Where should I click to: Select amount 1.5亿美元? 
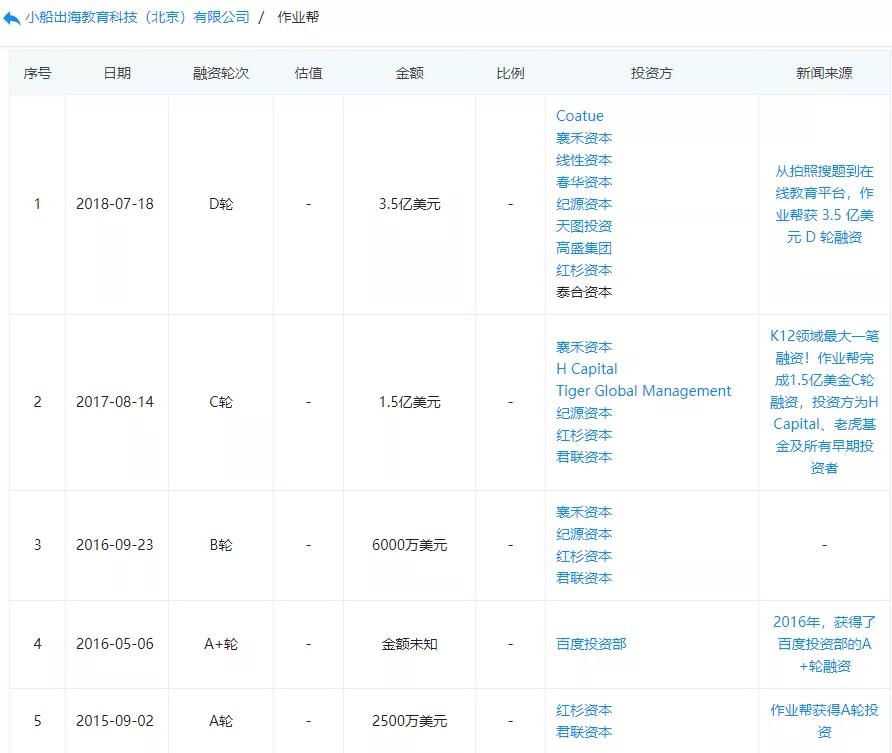pyautogui.click(x=410, y=402)
